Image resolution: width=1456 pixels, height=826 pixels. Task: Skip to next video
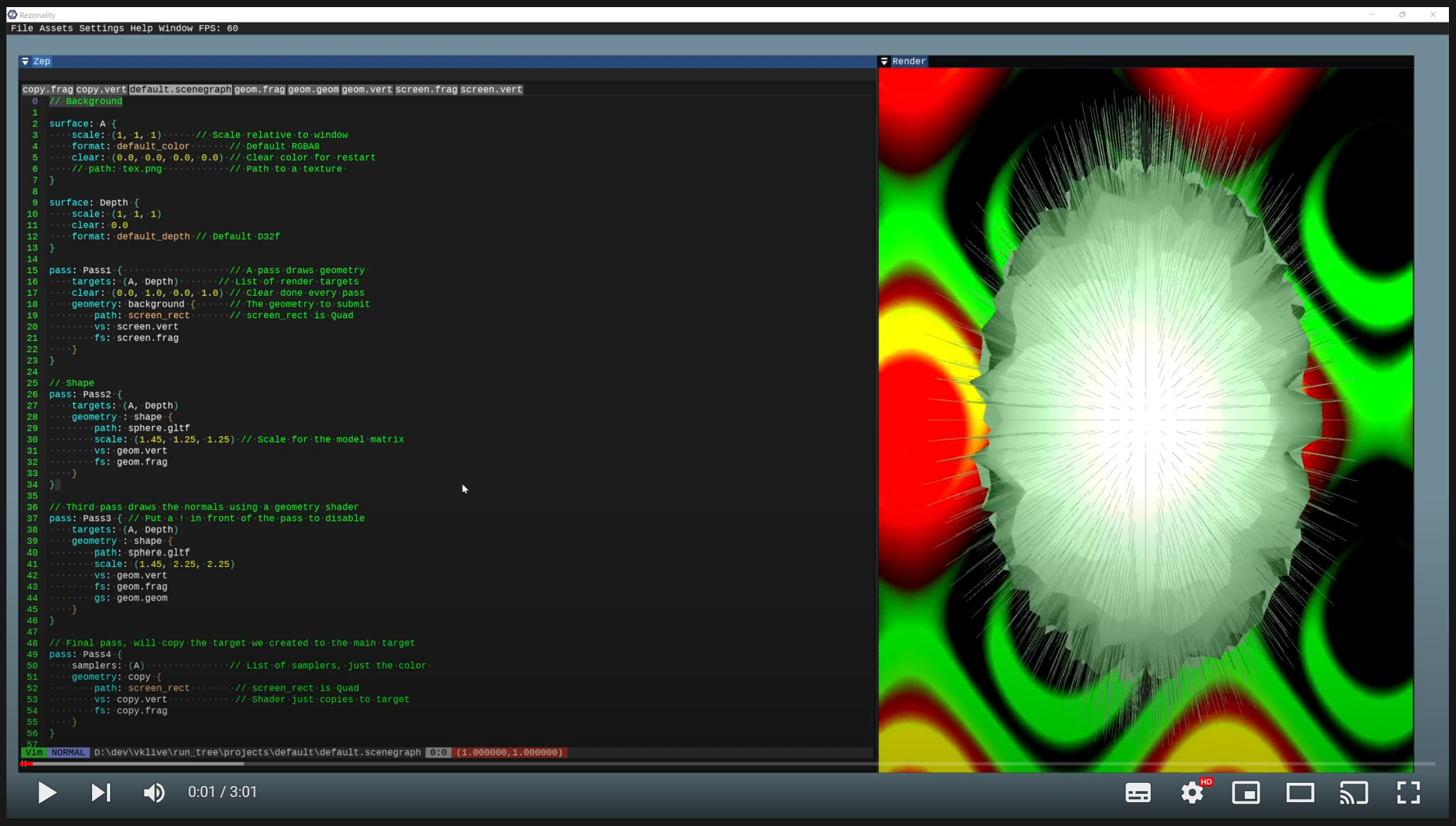(100, 792)
